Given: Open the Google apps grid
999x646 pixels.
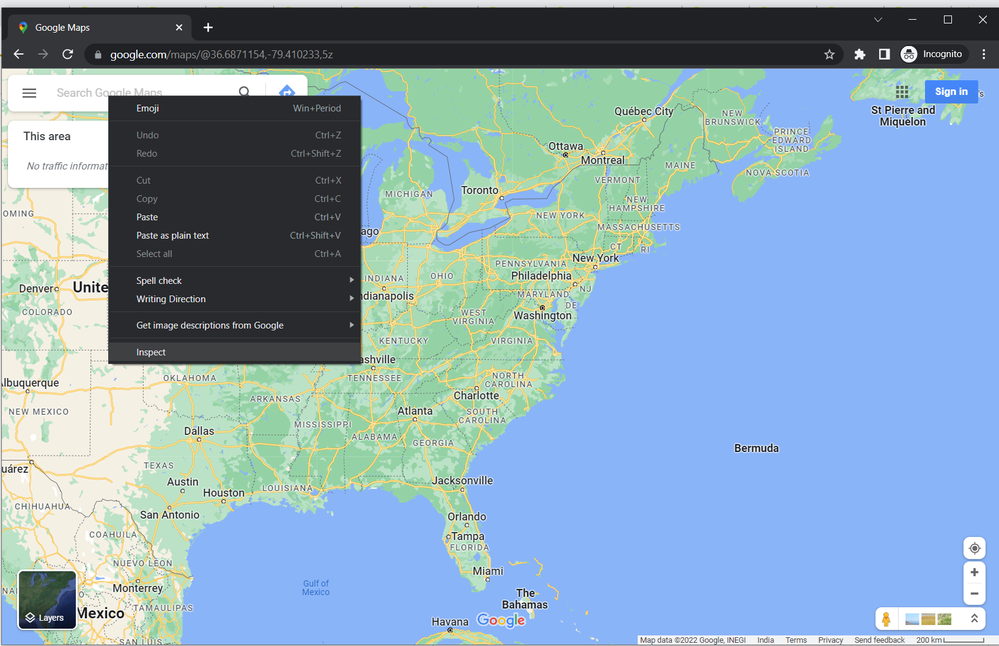Looking at the screenshot, I should [x=902, y=92].
